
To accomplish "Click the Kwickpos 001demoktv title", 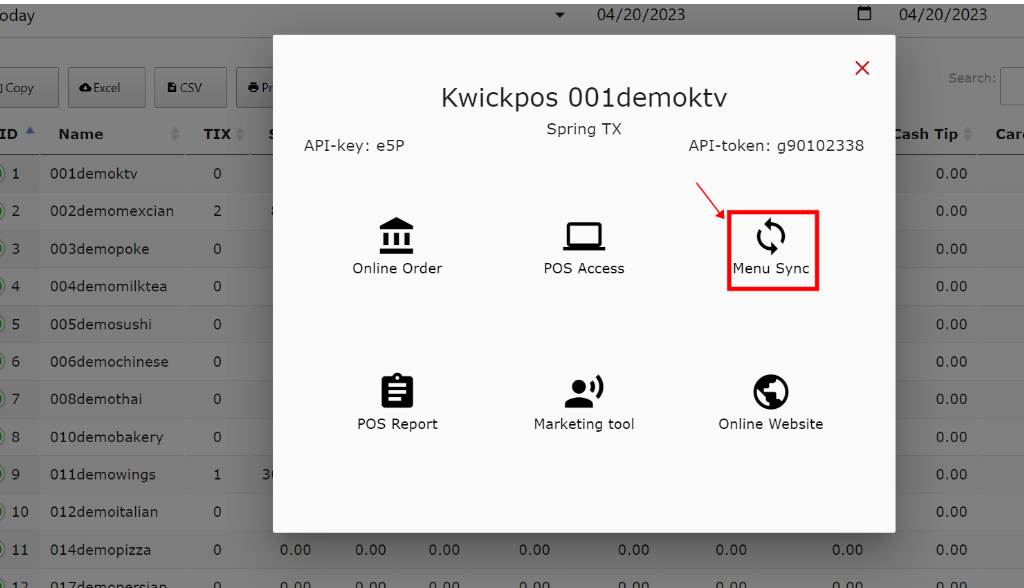I will click(x=584, y=98).
